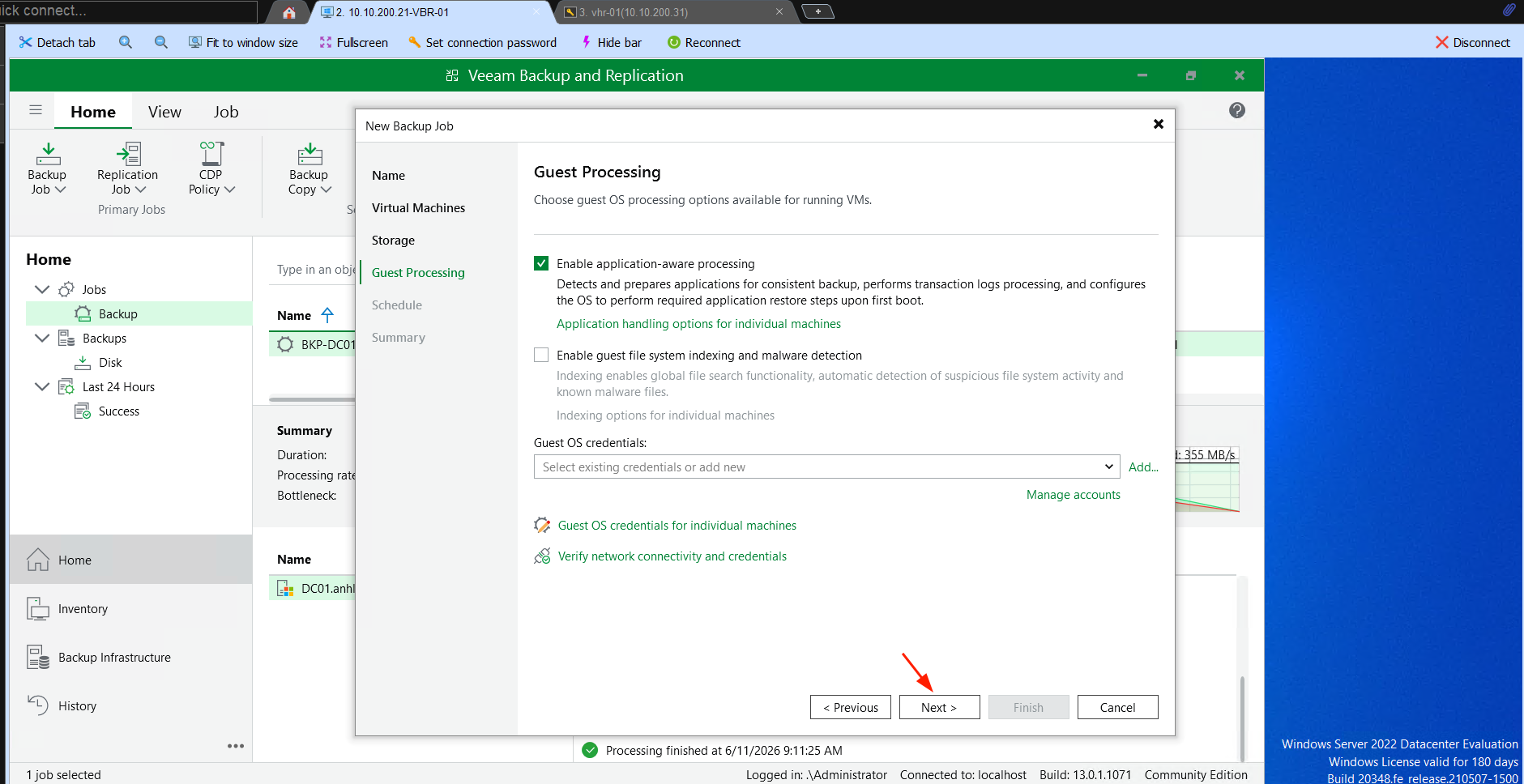Click the DC01 VM icon in list
Image resolution: width=1524 pixels, height=784 pixels.
tap(285, 588)
